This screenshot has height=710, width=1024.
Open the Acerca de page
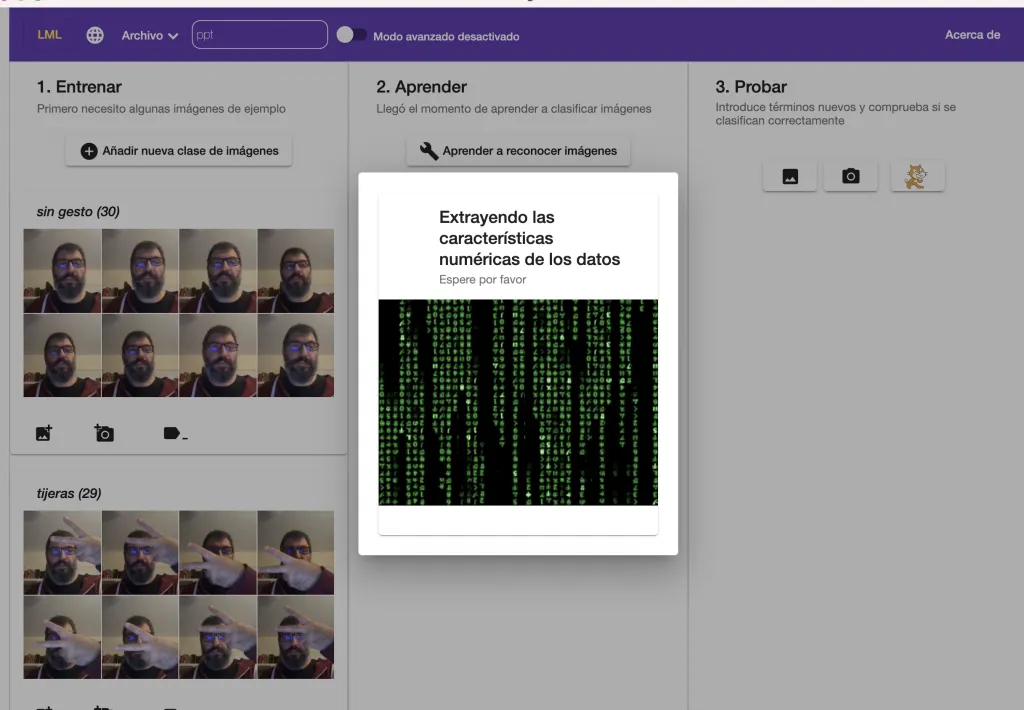click(x=972, y=35)
